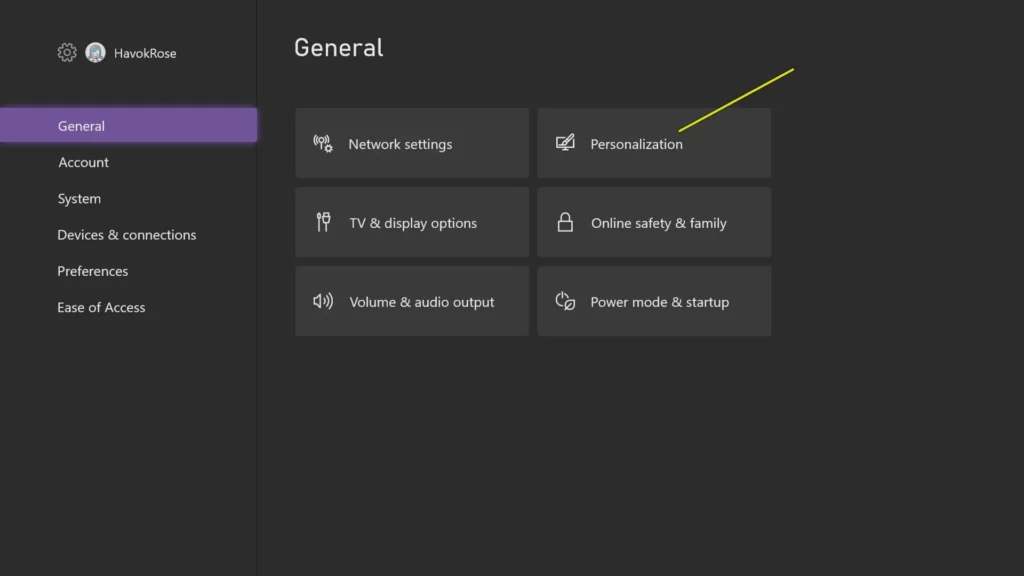
Task: Open TV & display options tile
Action: [x=412, y=222]
